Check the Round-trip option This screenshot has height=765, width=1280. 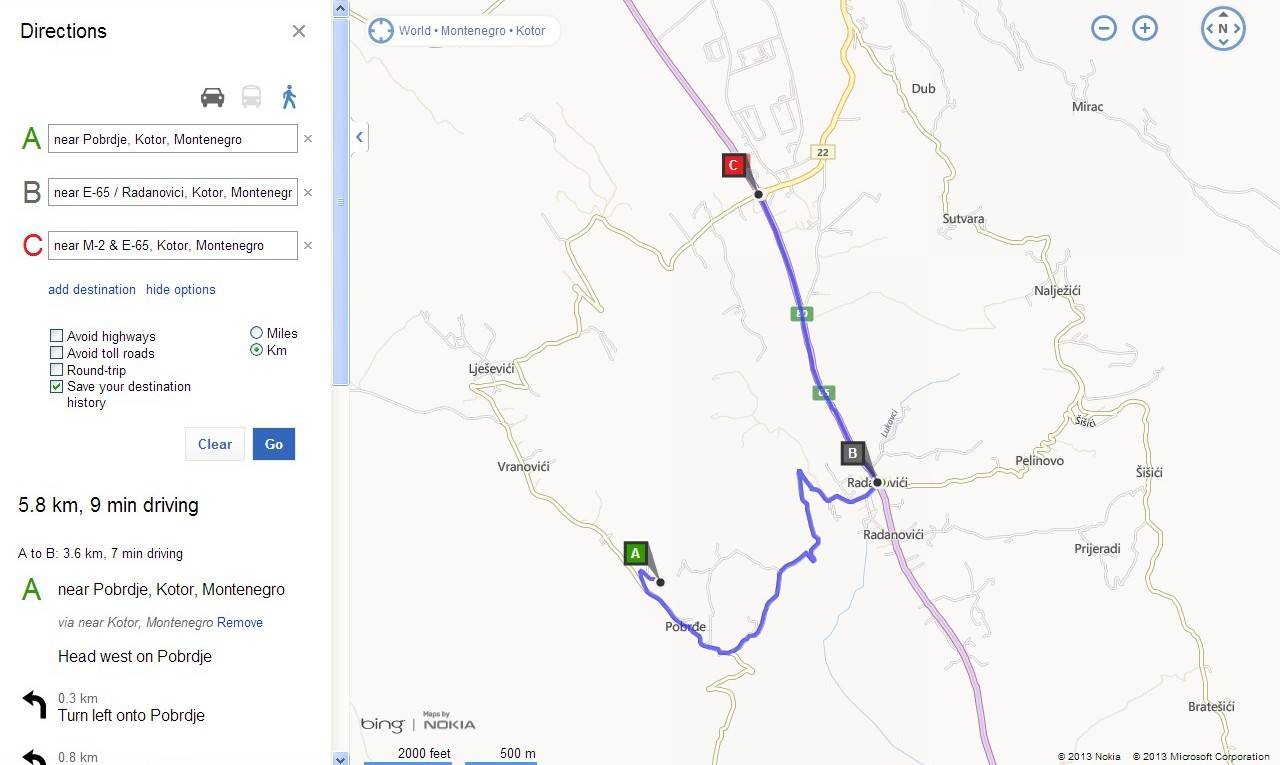57,370
